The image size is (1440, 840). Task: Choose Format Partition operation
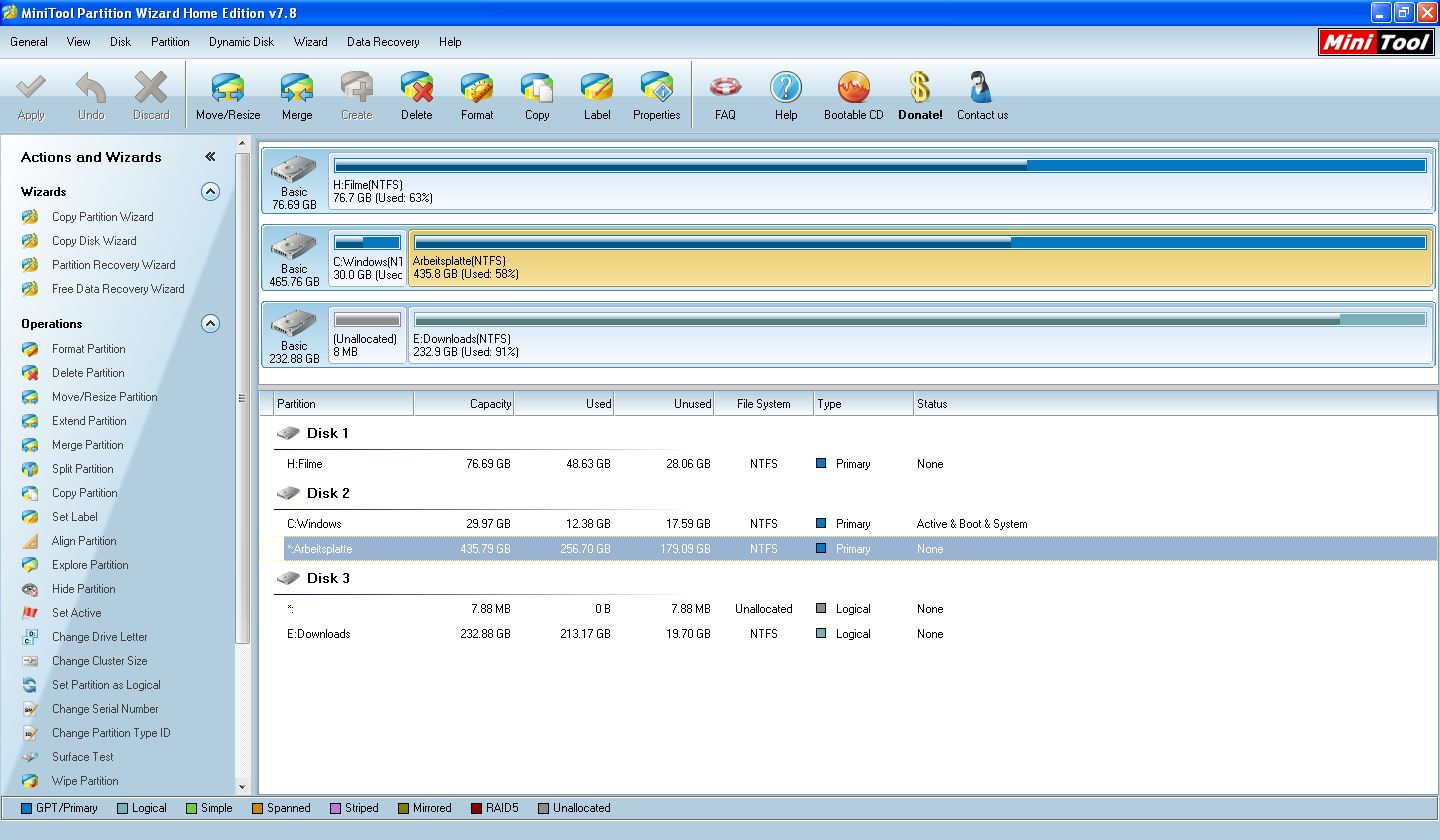tap(88, 349)
